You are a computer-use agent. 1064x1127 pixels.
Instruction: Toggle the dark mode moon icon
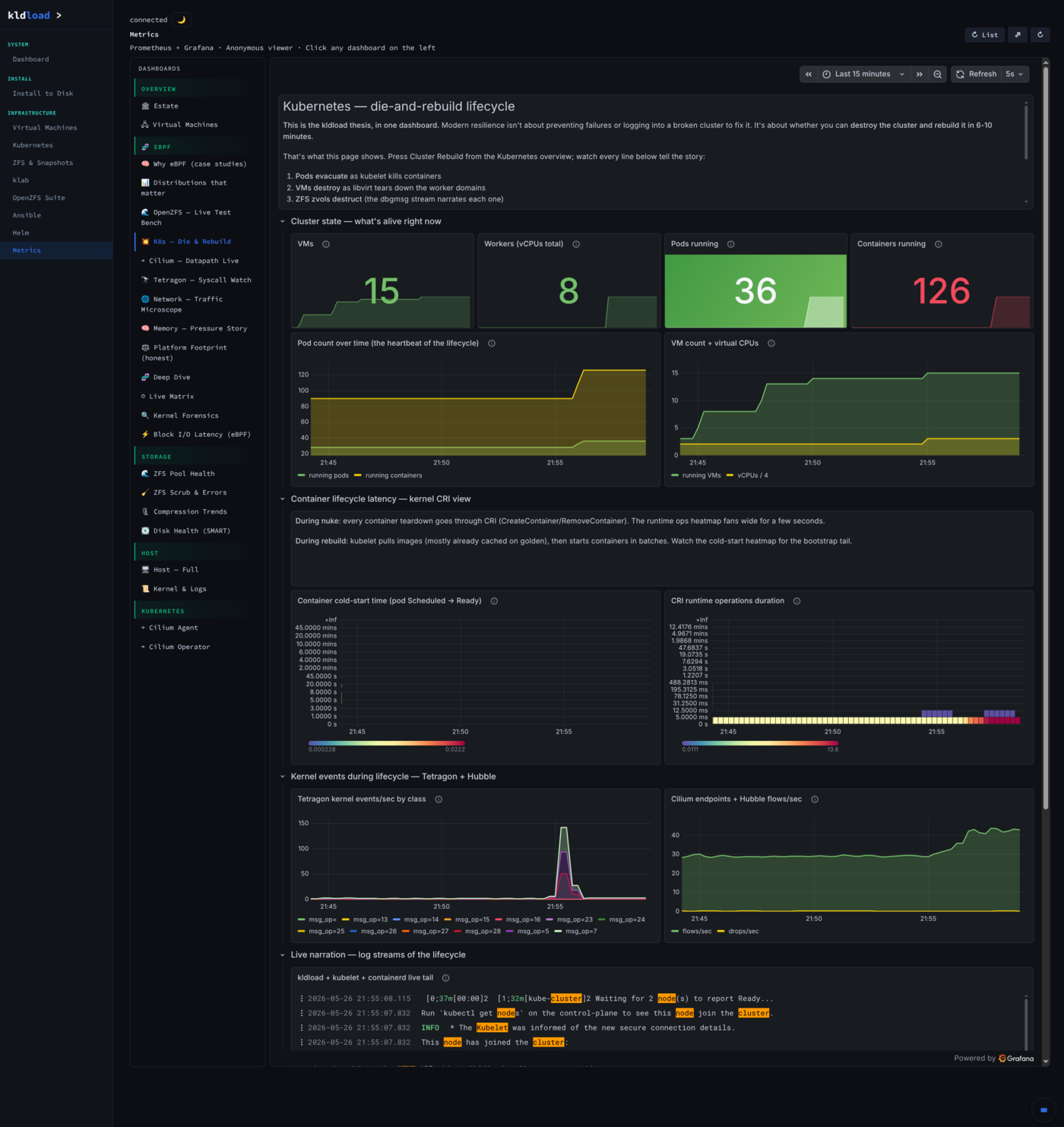tap(181, 20)
